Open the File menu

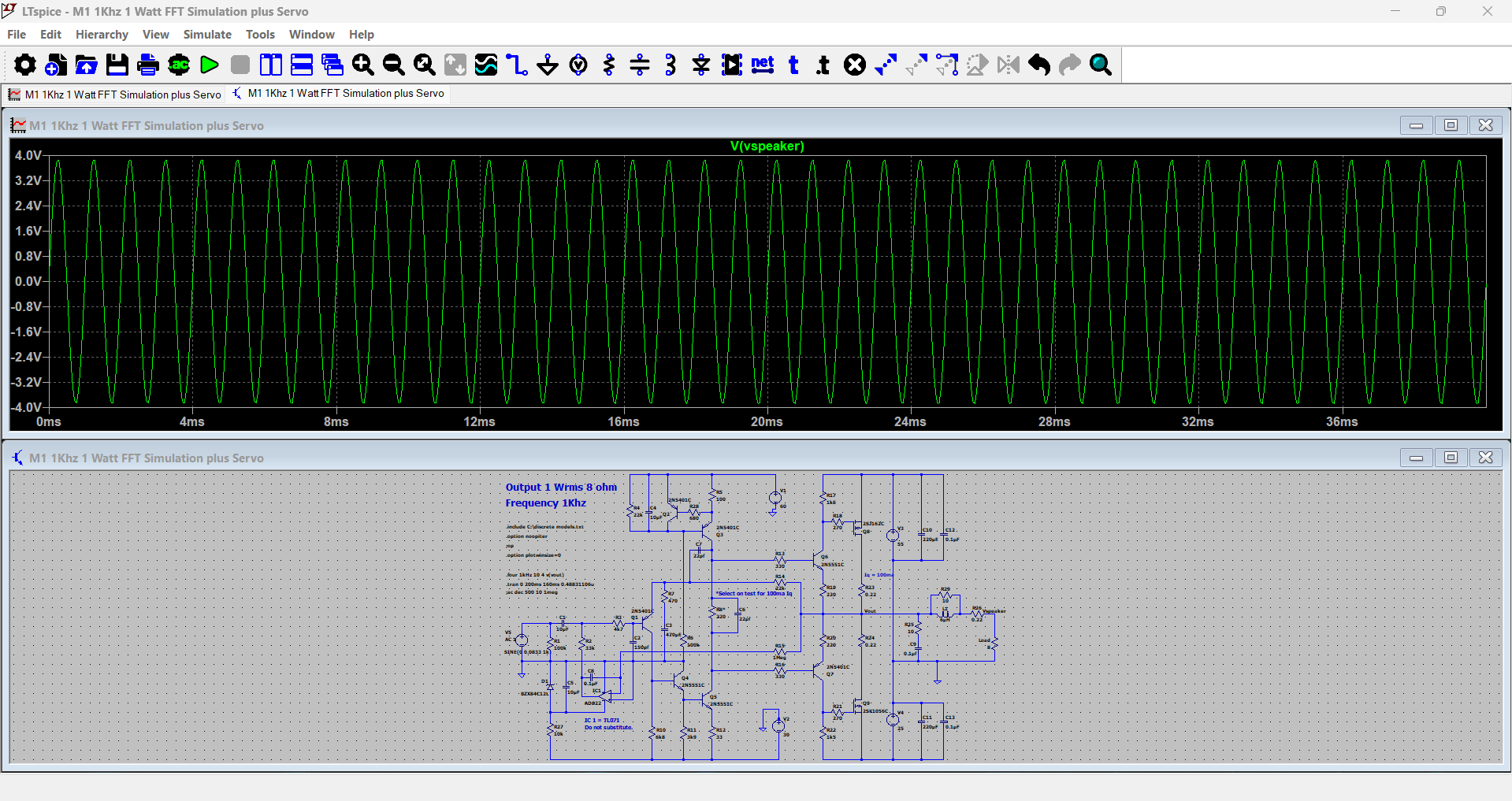[x=17, y=35]
